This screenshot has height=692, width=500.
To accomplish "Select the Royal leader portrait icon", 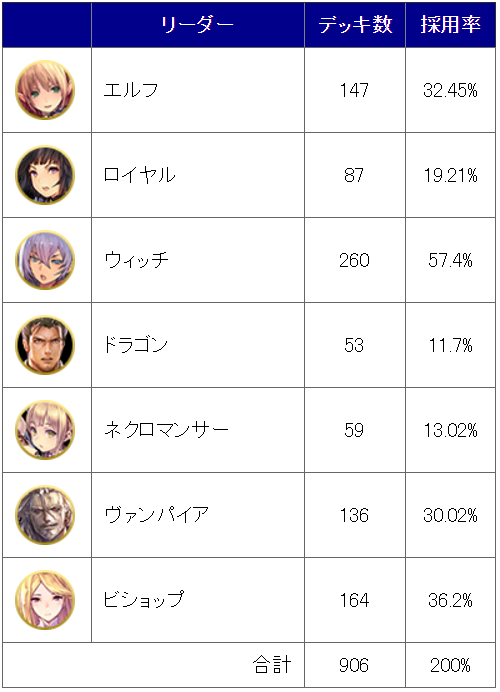I will [x=45, y=175].
